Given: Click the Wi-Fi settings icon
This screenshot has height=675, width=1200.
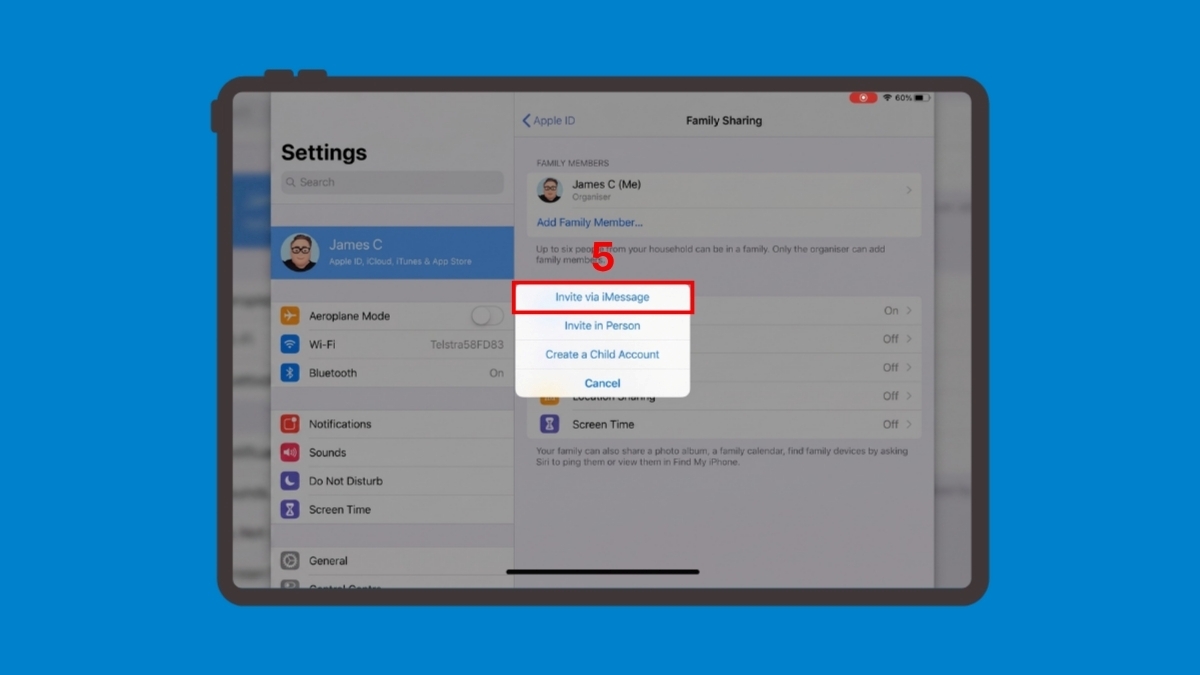Looking at the screenshot, I should coord(290,344).
